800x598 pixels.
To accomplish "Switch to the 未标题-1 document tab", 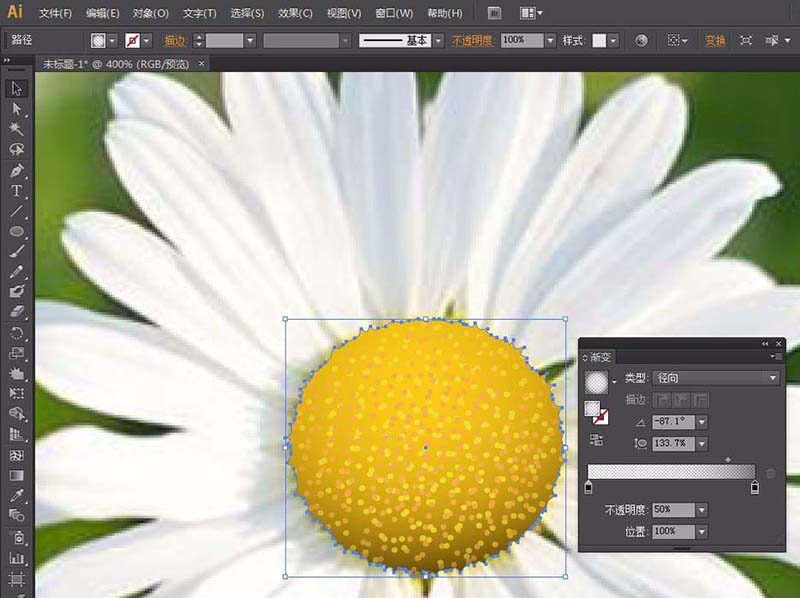I will (x=116, y=64).
